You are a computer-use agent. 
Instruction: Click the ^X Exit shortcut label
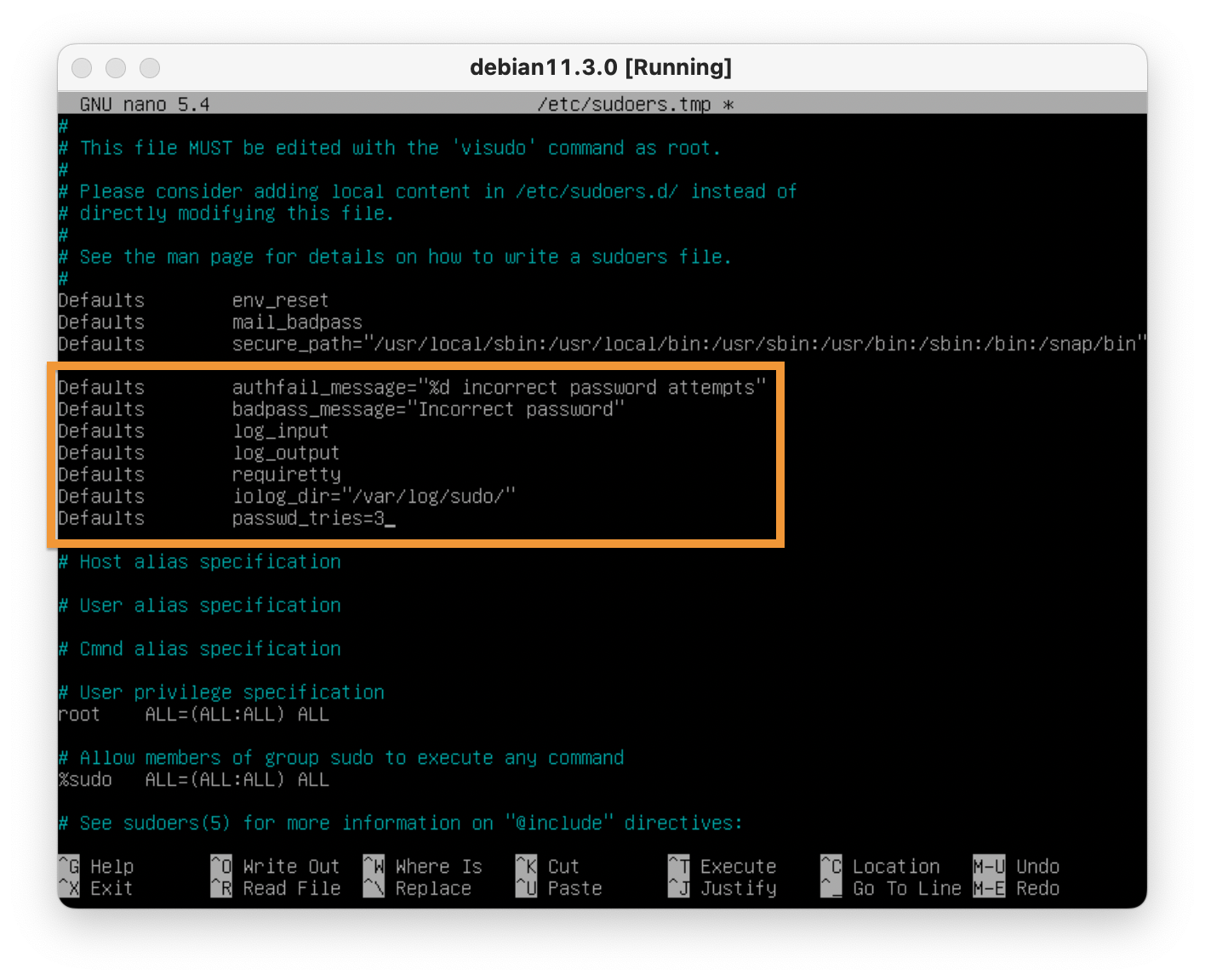pos(96,888)
